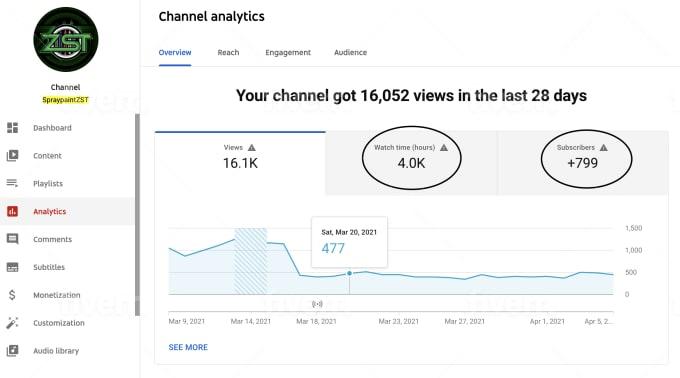
Task: Click the Audio library music icon
Action: [x=13, y=350]
